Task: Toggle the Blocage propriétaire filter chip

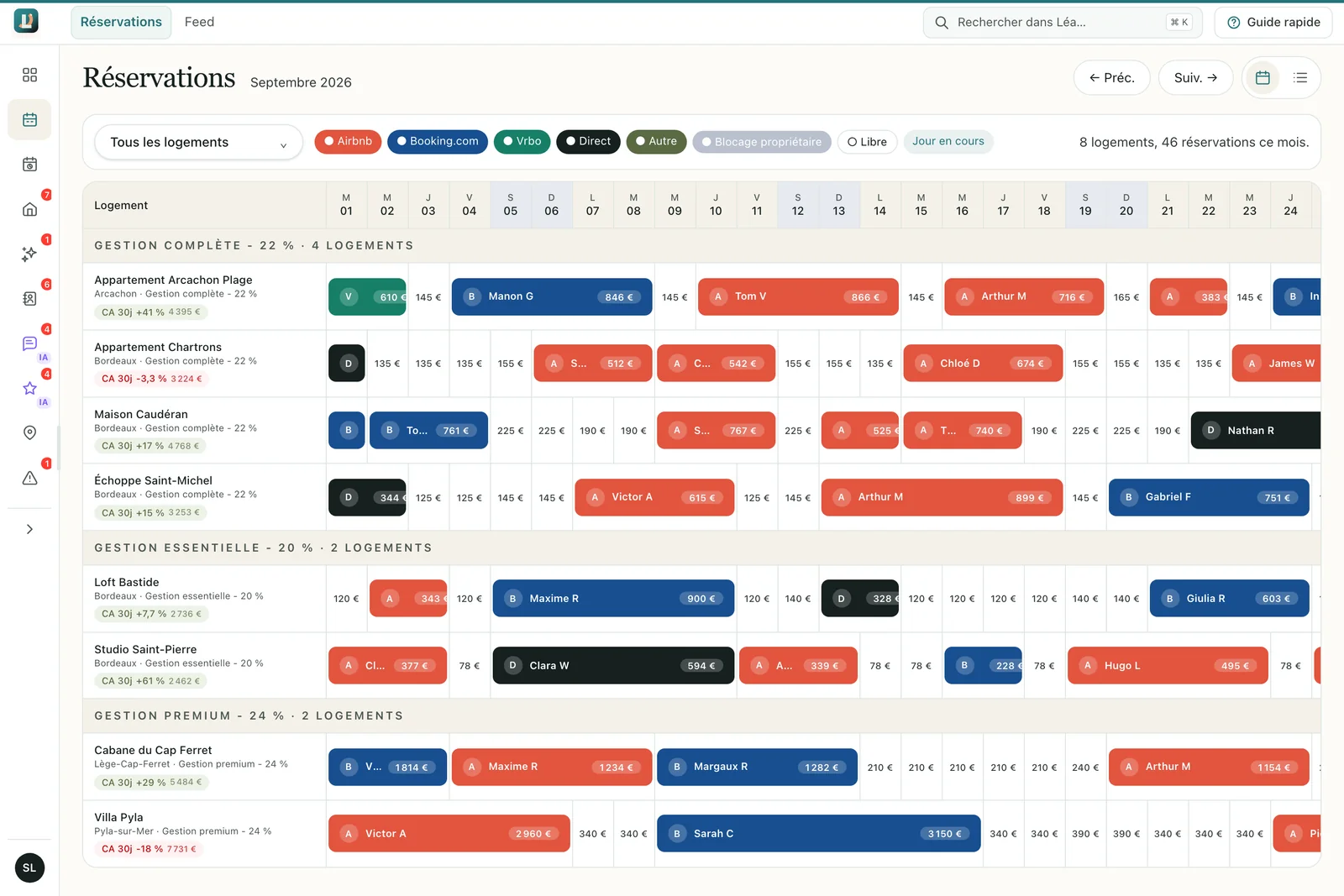Action: point(762,142)
